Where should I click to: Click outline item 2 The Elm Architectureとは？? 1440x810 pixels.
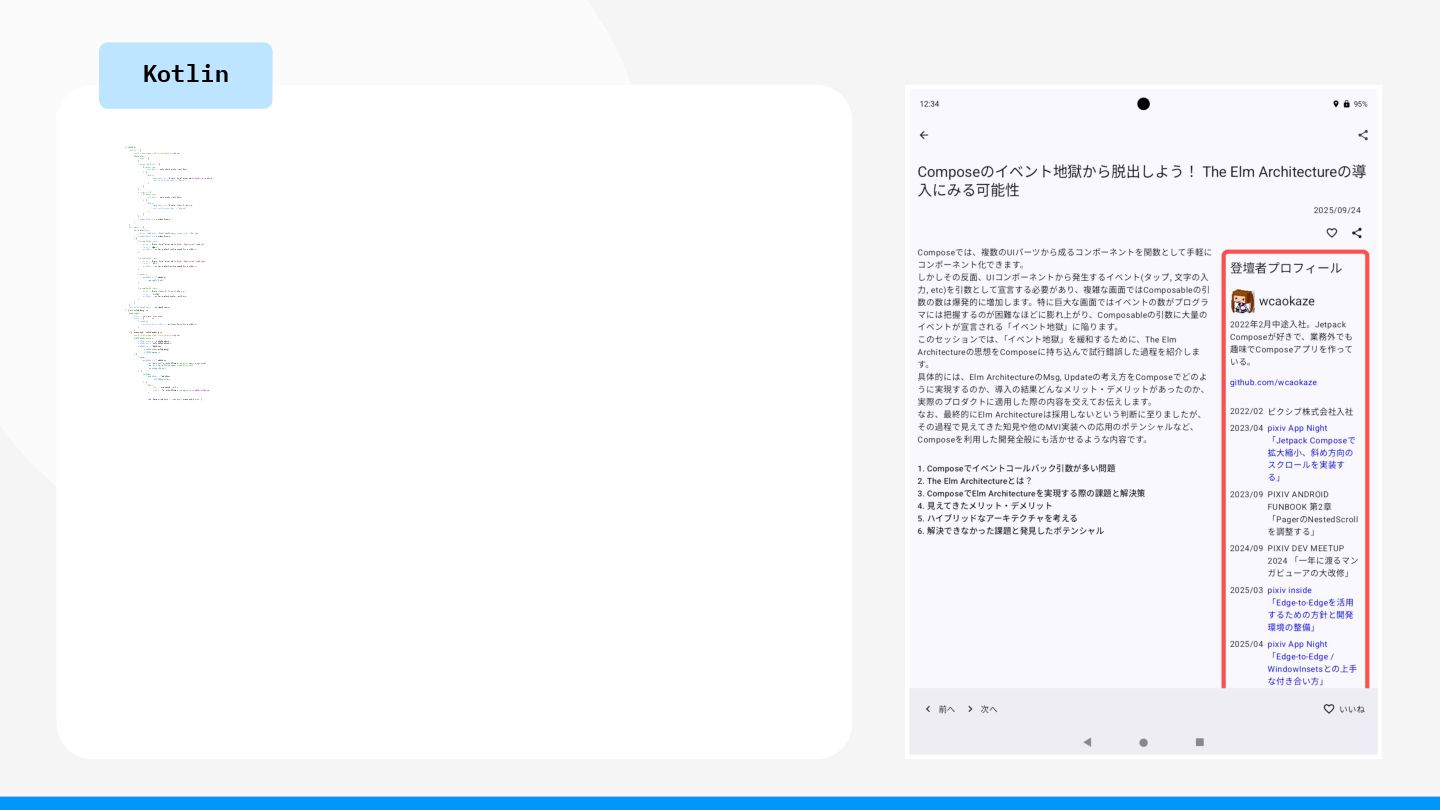pos(975,481)
